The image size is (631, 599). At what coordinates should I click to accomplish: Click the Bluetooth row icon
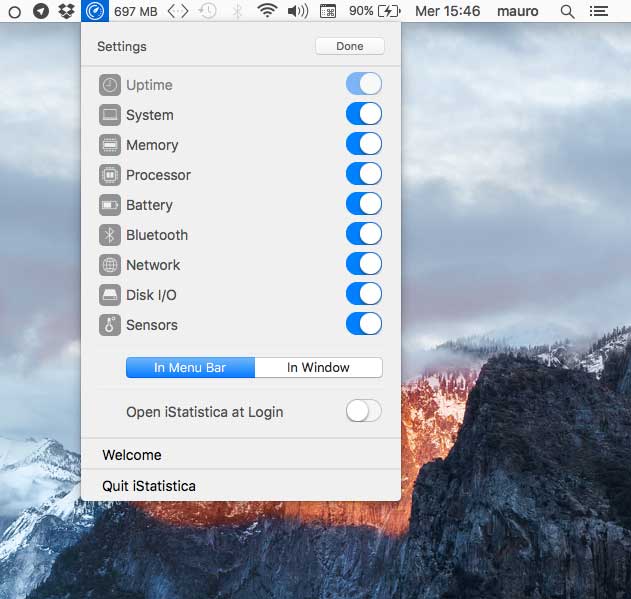[x=110, y=235]
